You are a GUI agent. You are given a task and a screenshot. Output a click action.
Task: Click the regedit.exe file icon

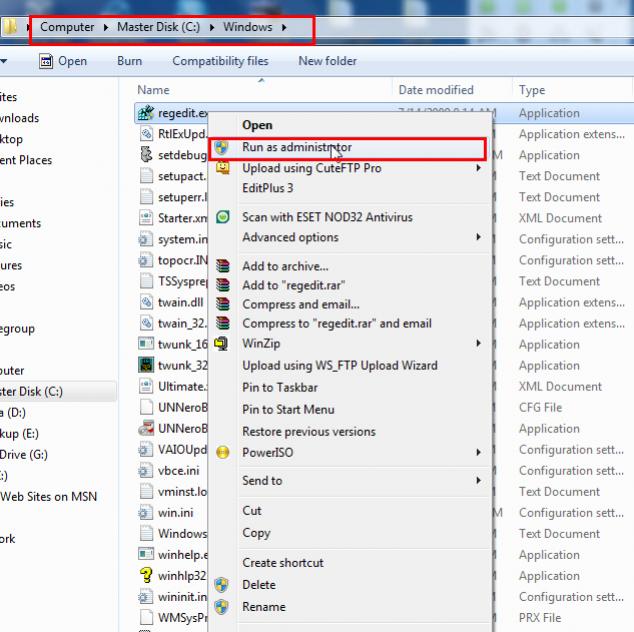tap(146, 113)
